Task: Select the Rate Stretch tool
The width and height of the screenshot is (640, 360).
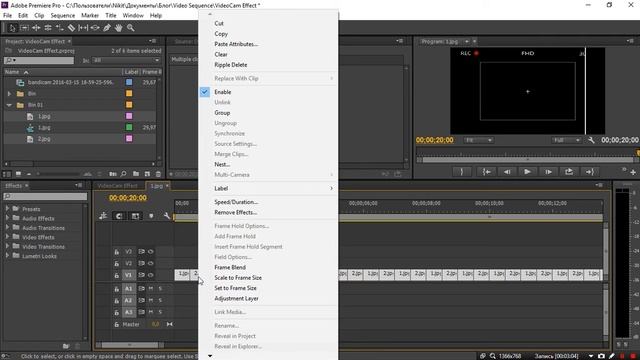Action: click(60, 28)
